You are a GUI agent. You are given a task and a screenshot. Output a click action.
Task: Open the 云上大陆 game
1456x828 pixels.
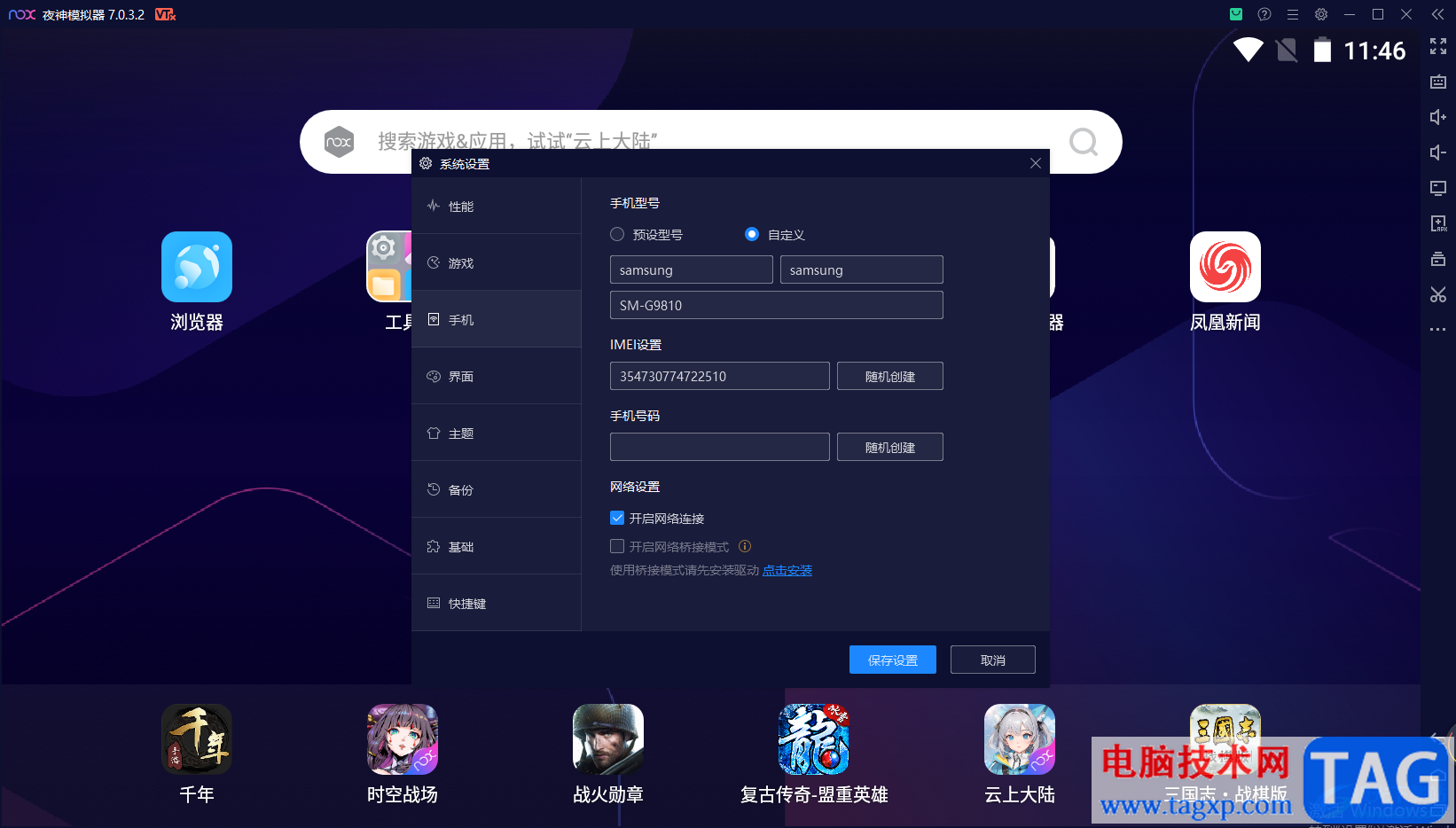(x=1020, y=739)
